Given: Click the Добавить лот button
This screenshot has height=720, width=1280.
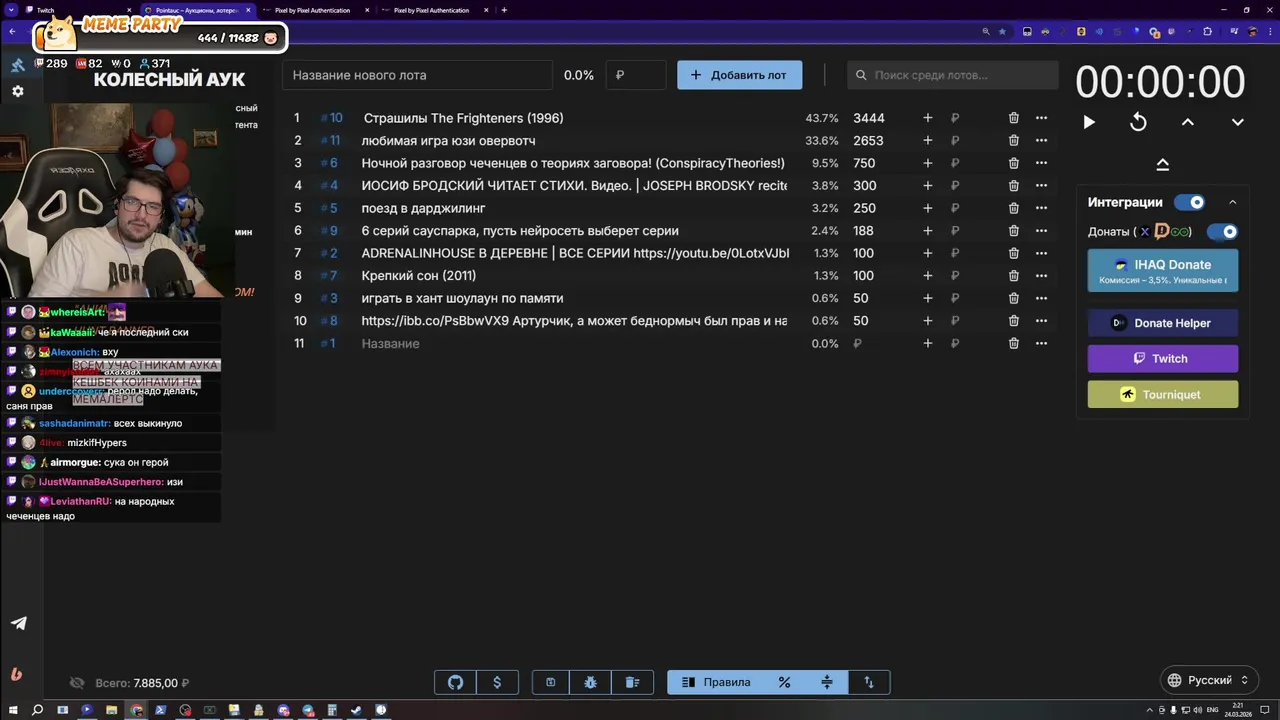Looking at the screenshot, I should click(739, 75).
